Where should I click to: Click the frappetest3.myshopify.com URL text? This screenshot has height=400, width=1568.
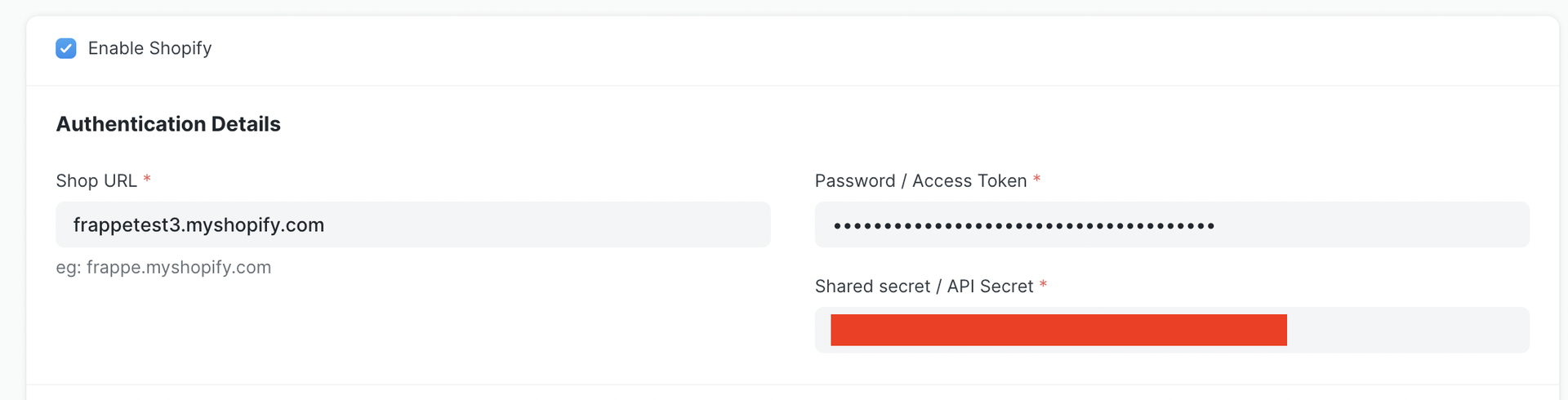point(198,225)
